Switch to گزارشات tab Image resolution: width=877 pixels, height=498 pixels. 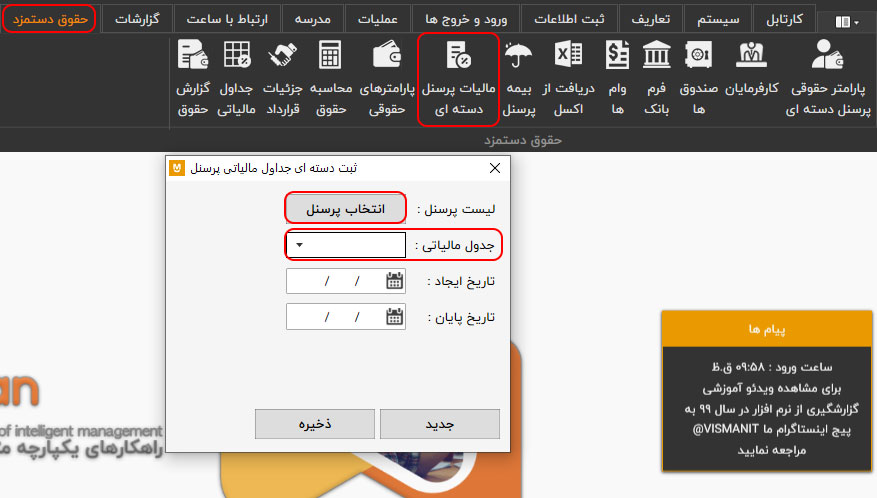pyautogui.click(x=137, y=19)
